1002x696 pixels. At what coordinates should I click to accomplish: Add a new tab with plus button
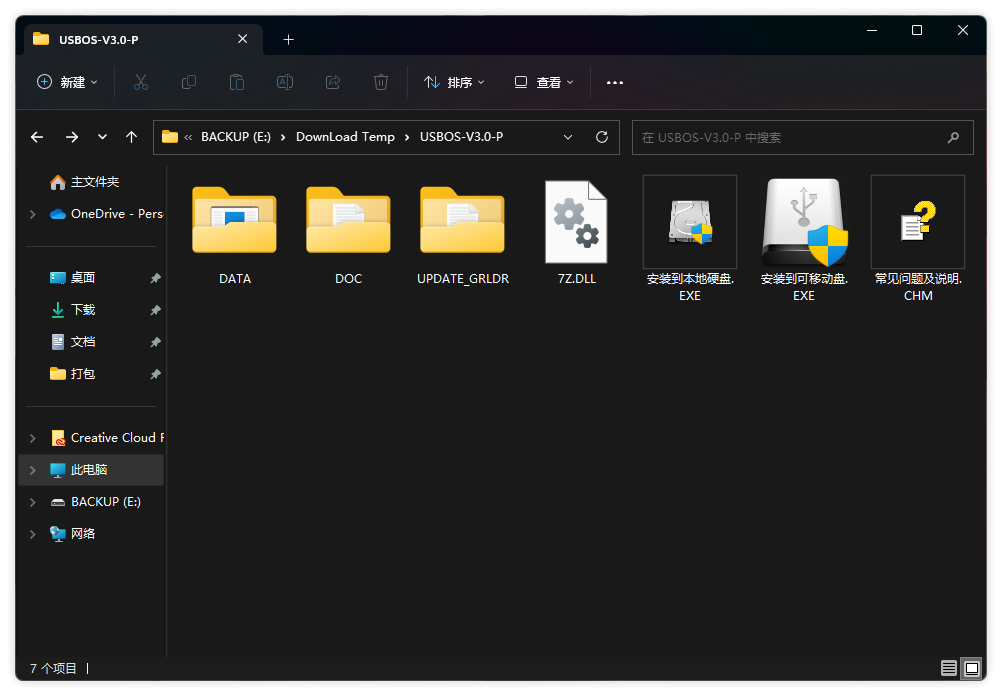(289, 39)
